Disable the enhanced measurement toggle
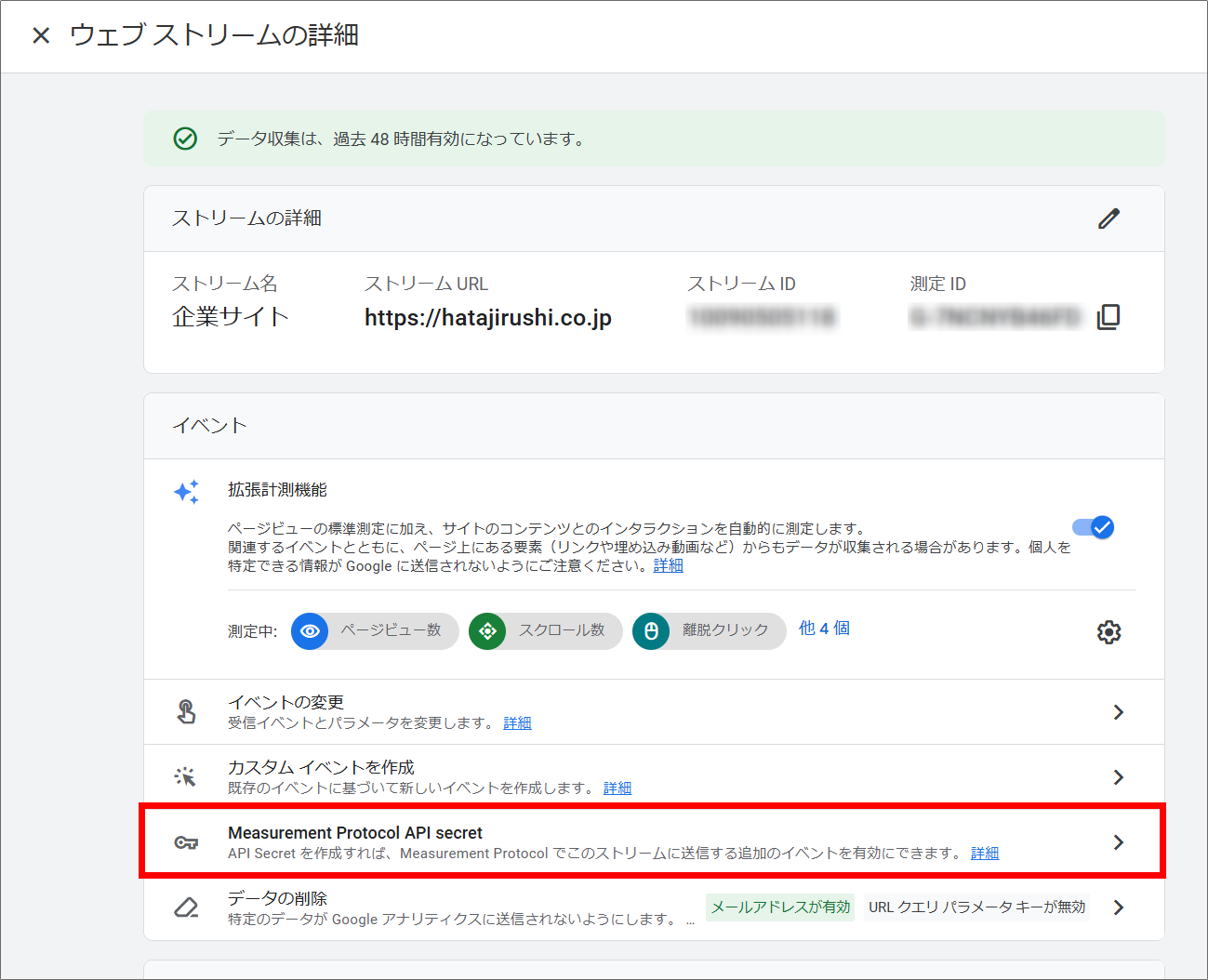The image size is (1208, 980). pyautogui.click(x=1094, y=528)
